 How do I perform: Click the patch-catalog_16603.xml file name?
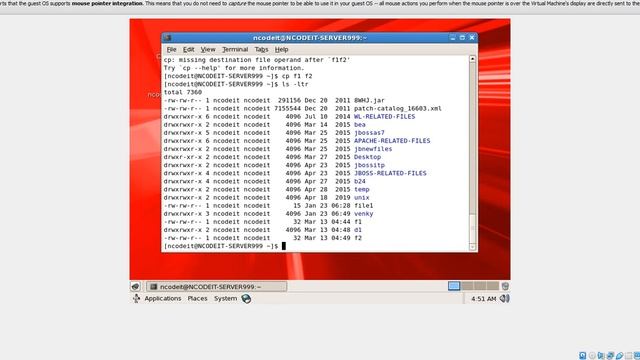click(x=398, y=109)
